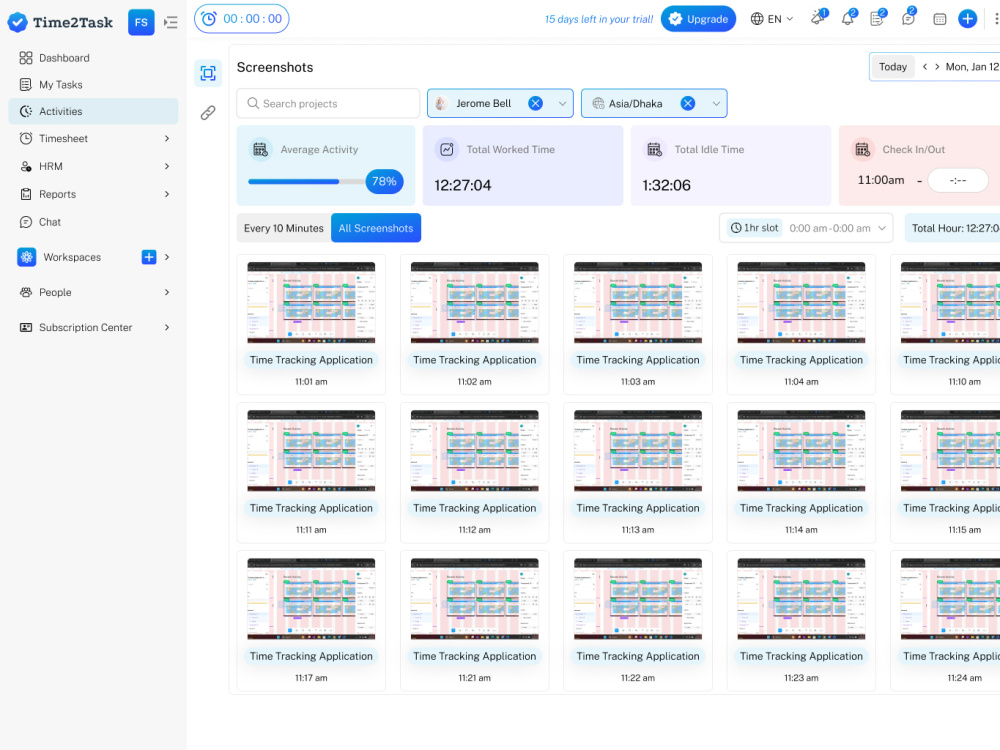Collapse the sidebar with the menu toggle icon
The image size is (1000, 750).
coord(170,22)
